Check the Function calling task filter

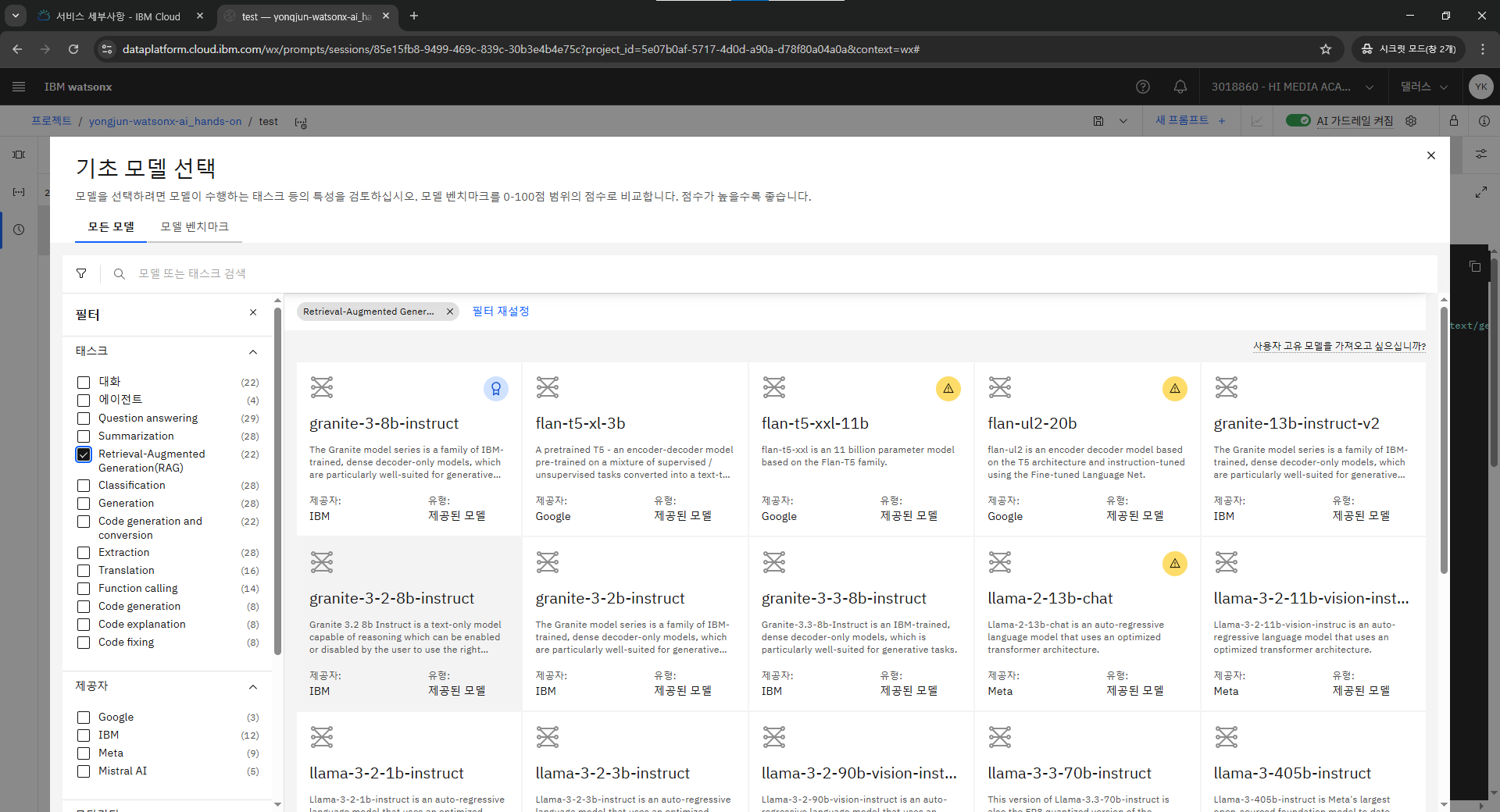(84, 589)
